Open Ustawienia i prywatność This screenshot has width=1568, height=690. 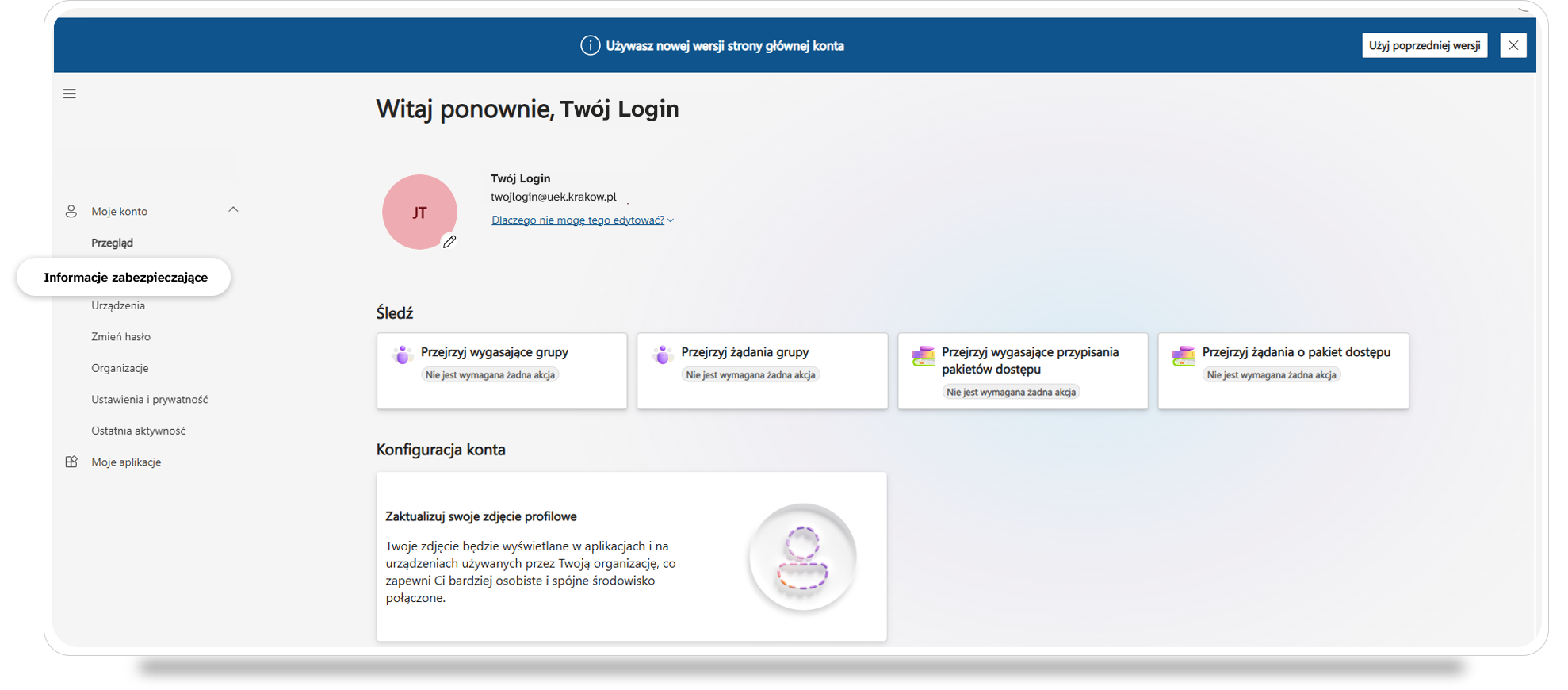point(150,399)
